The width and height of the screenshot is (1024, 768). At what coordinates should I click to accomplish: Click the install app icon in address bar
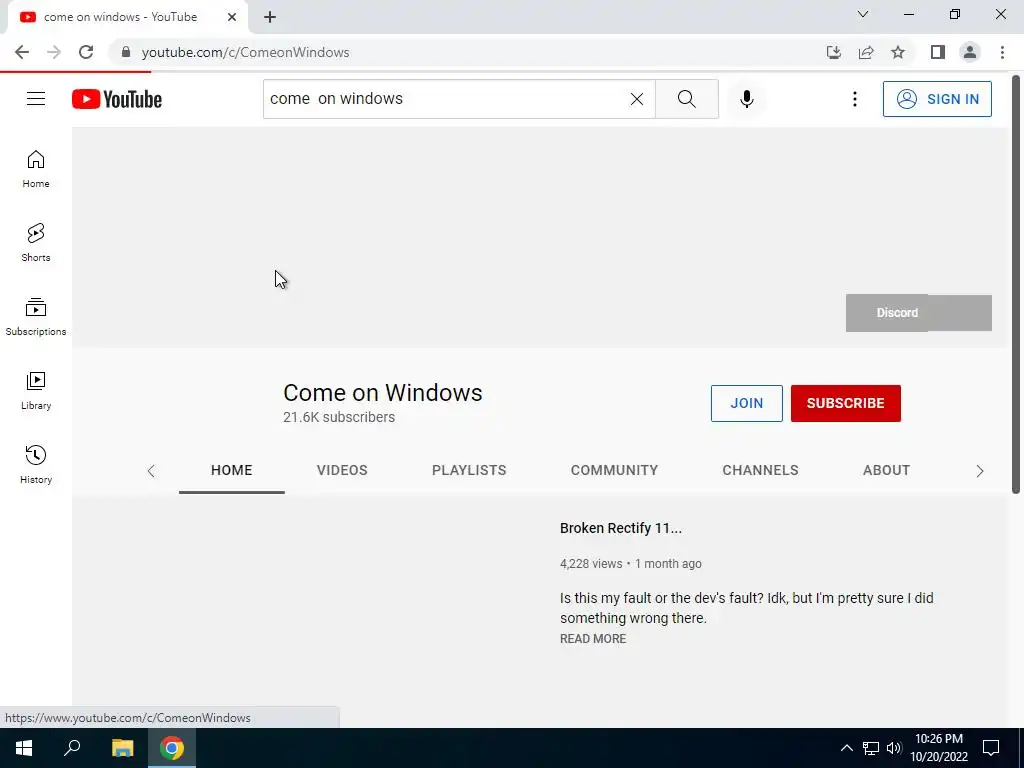point(833,52)
